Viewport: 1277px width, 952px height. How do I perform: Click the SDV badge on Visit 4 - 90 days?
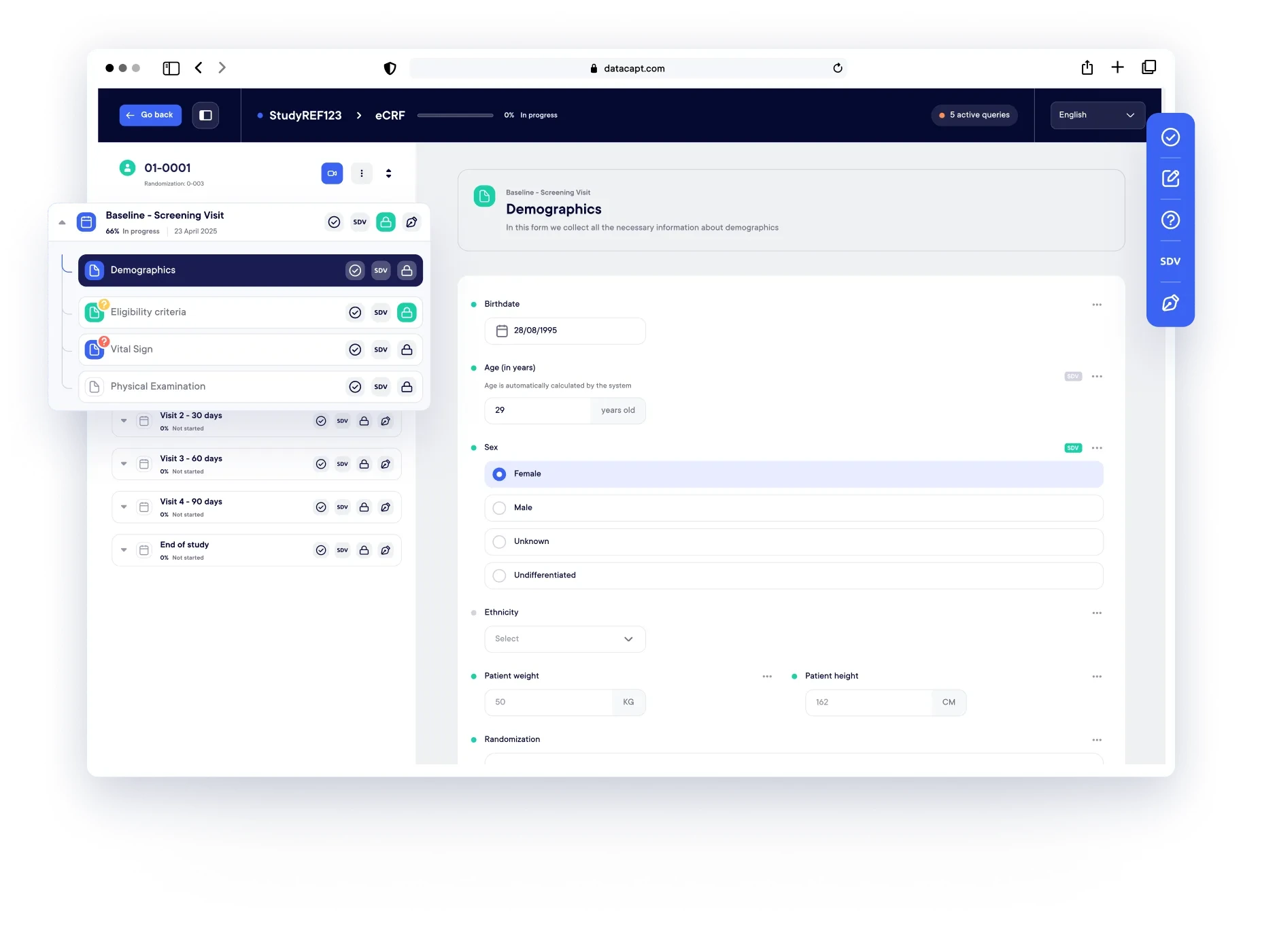[342, 507]
